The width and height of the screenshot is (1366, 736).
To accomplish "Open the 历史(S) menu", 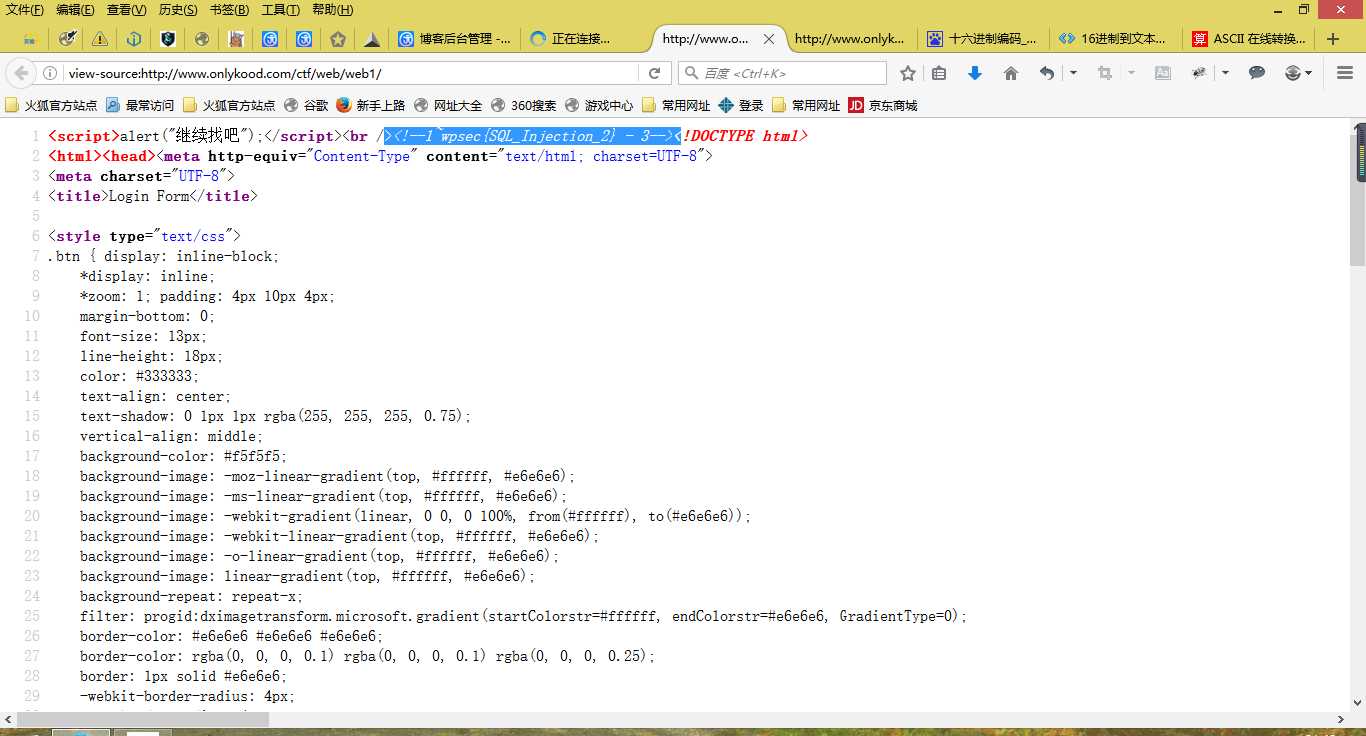I will [178, 10].
